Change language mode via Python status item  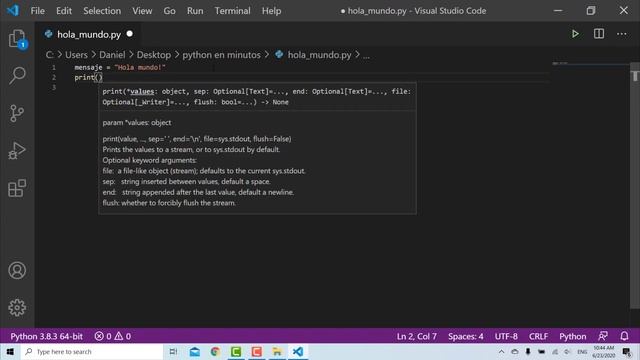[x=573, y=336]
